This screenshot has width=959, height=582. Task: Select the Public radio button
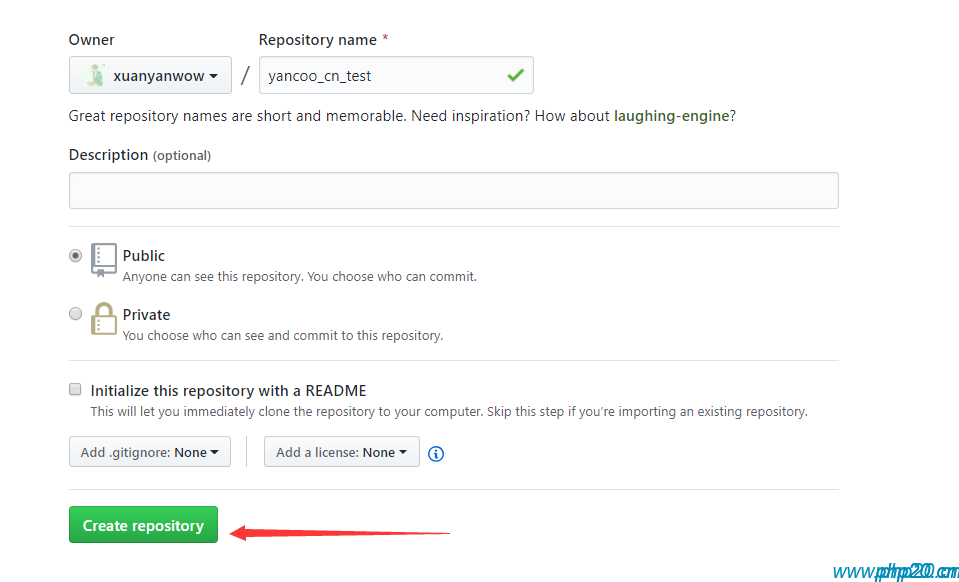(x=75, y=256)
